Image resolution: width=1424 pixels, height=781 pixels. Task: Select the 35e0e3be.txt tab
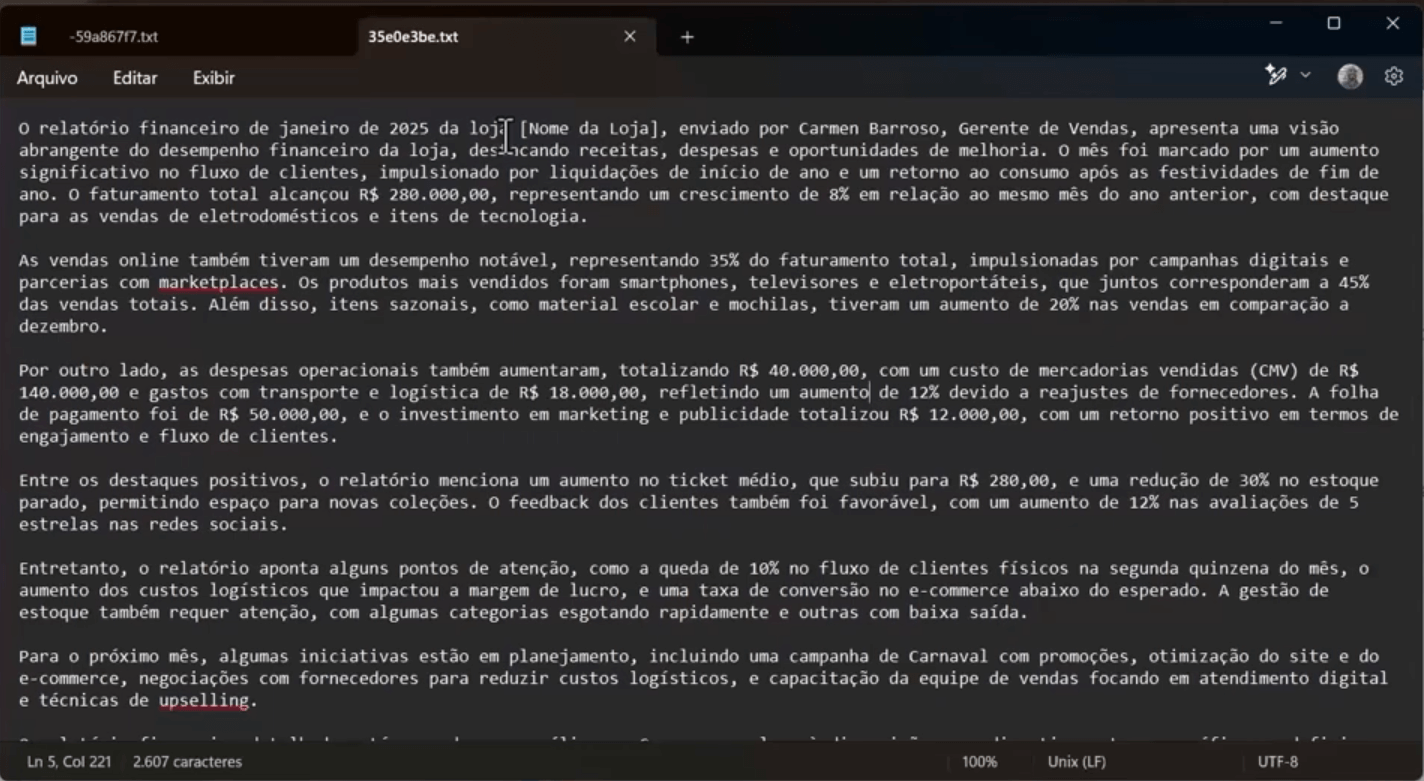coord(413,37)
